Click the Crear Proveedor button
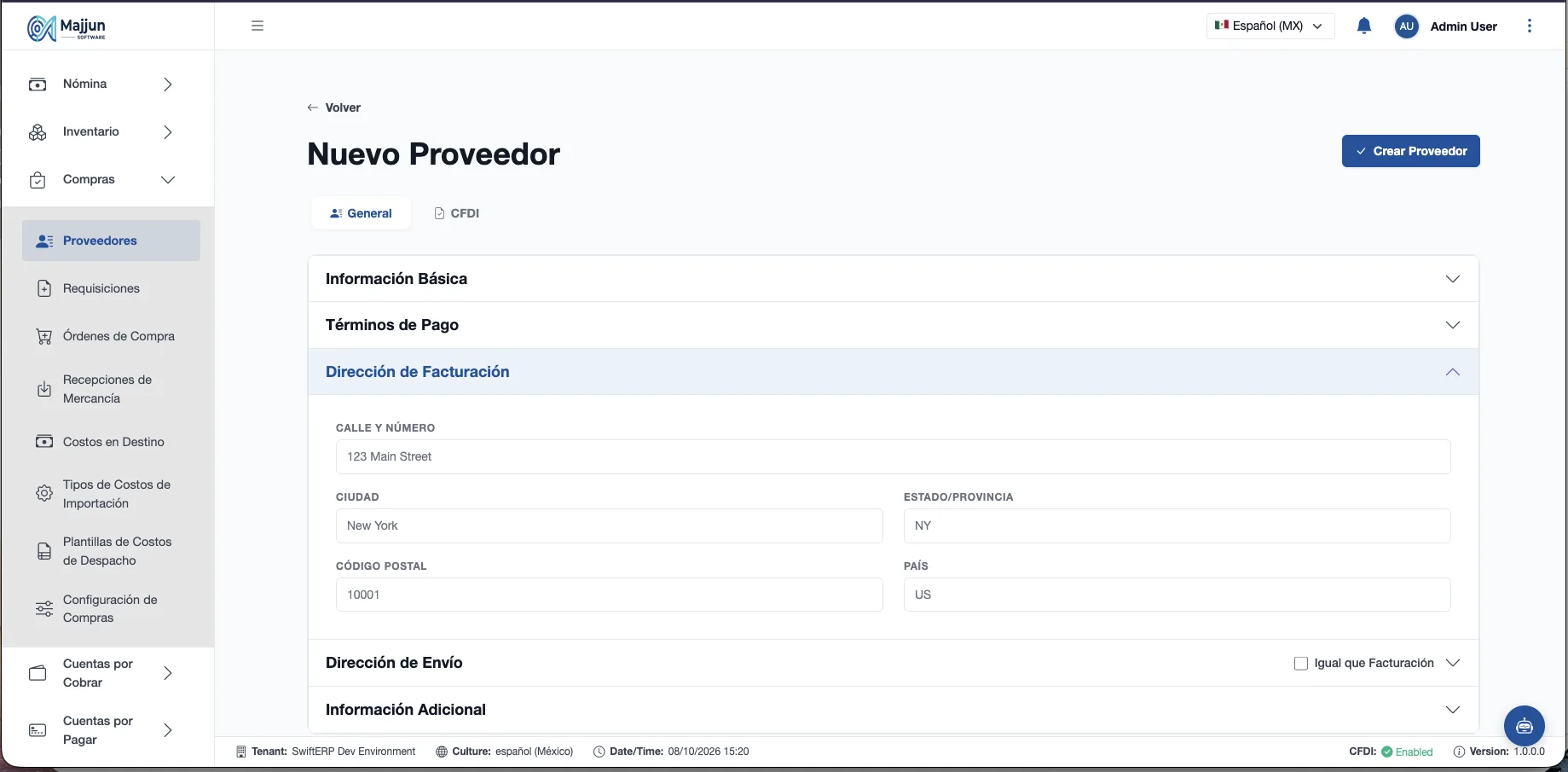The image size is (1568, 772). (x=1411, y=151)
